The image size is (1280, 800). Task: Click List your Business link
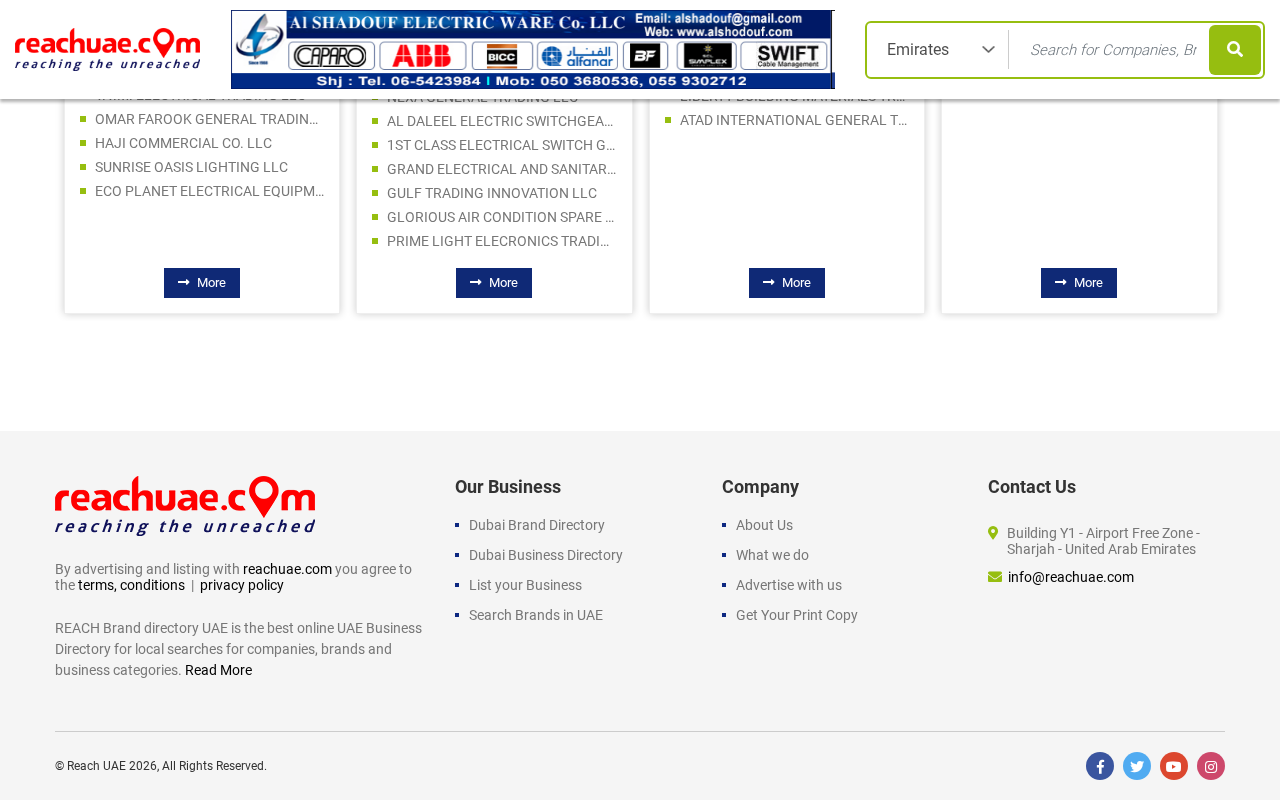[525, 585]
